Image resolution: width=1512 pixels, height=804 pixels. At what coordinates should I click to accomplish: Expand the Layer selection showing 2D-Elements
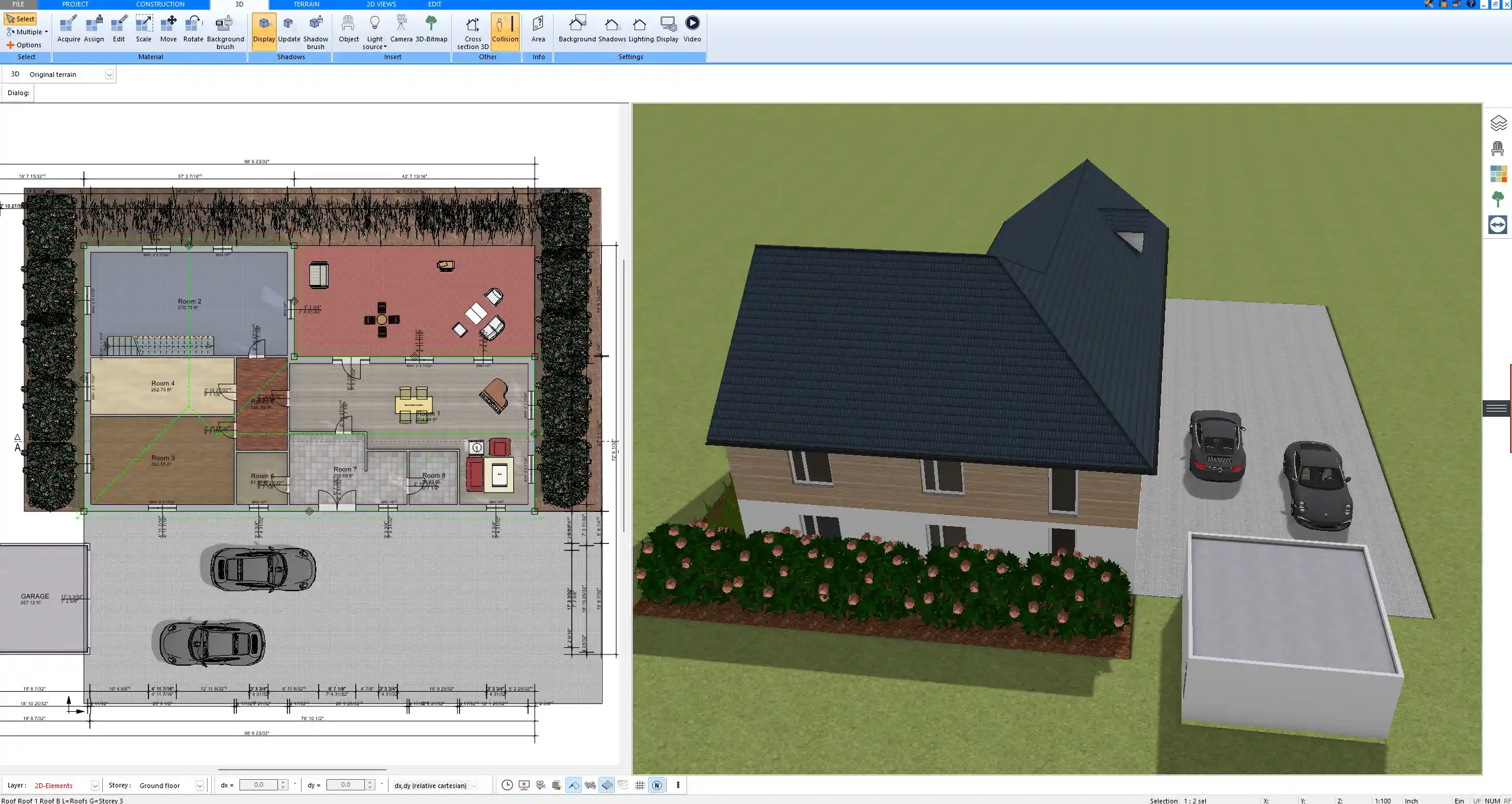click(95, 785)
